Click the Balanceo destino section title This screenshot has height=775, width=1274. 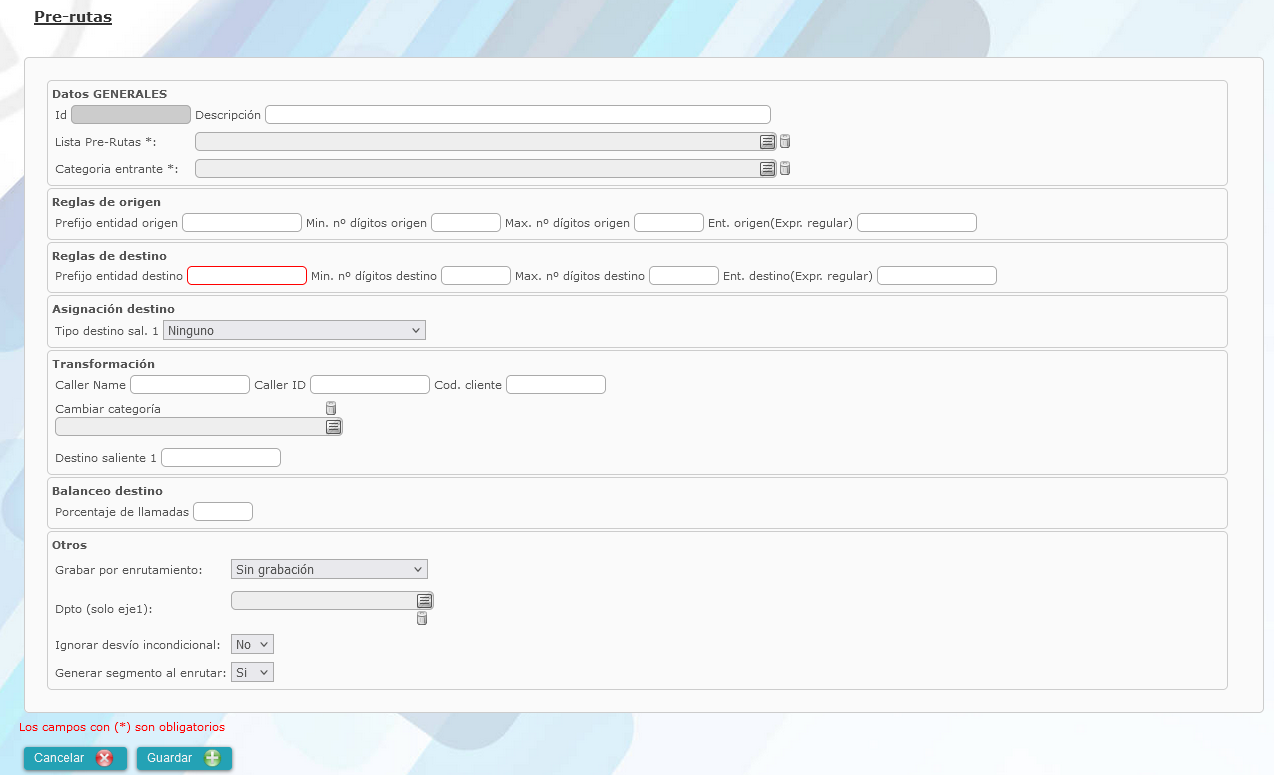coord(108,491)
